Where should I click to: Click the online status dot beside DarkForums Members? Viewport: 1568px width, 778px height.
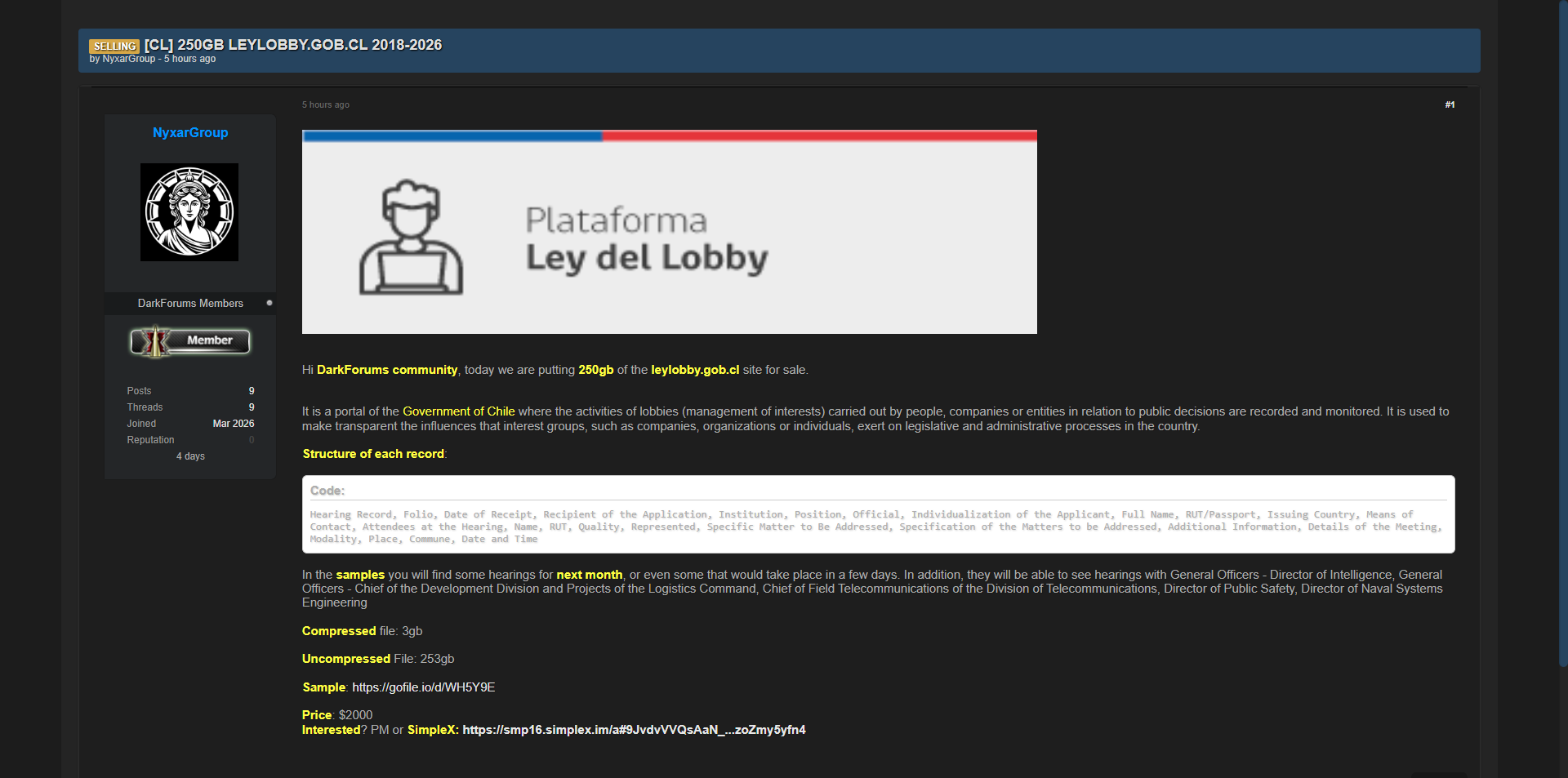pos(269,303)
